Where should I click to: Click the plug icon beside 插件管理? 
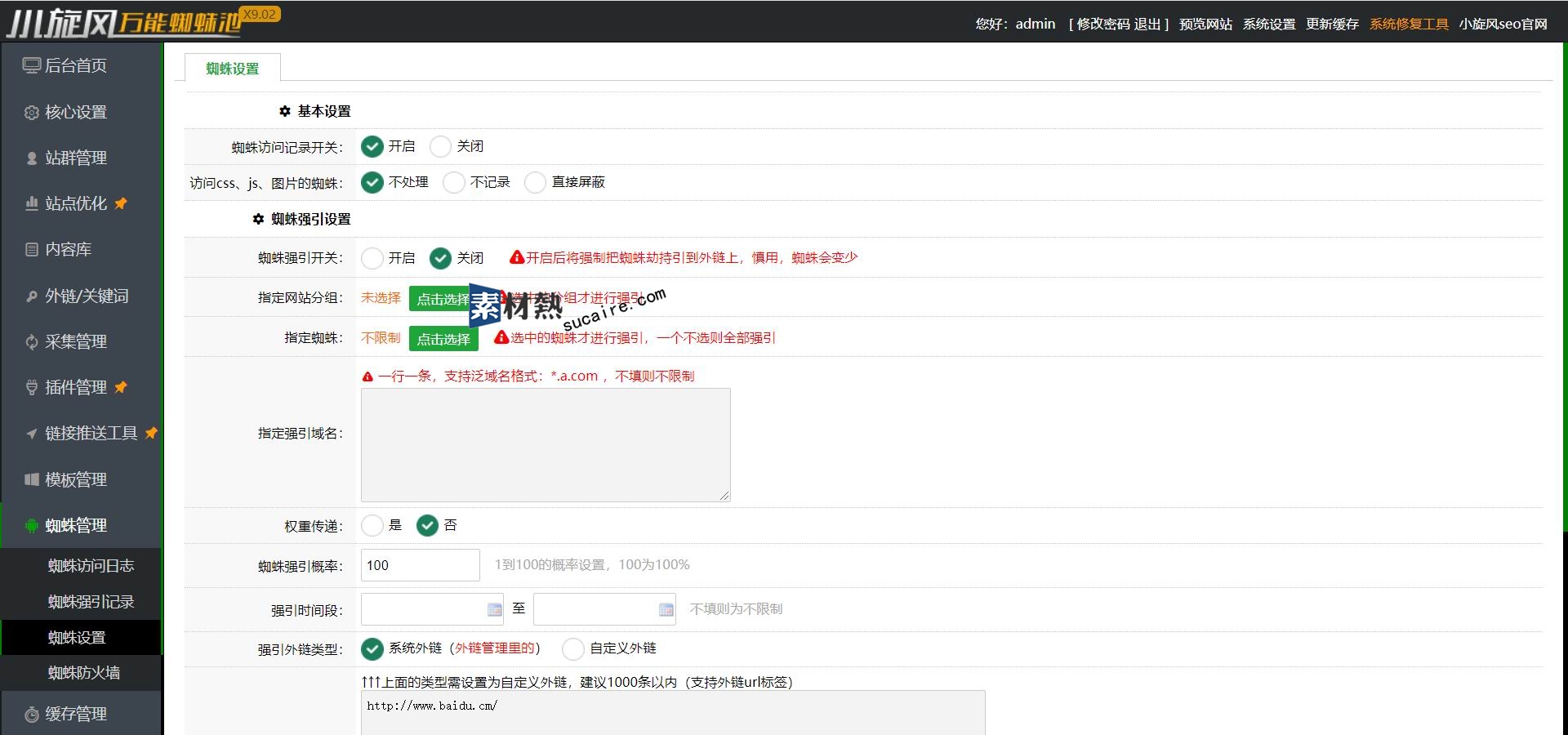pyautogui.click(x=31, y=388)
